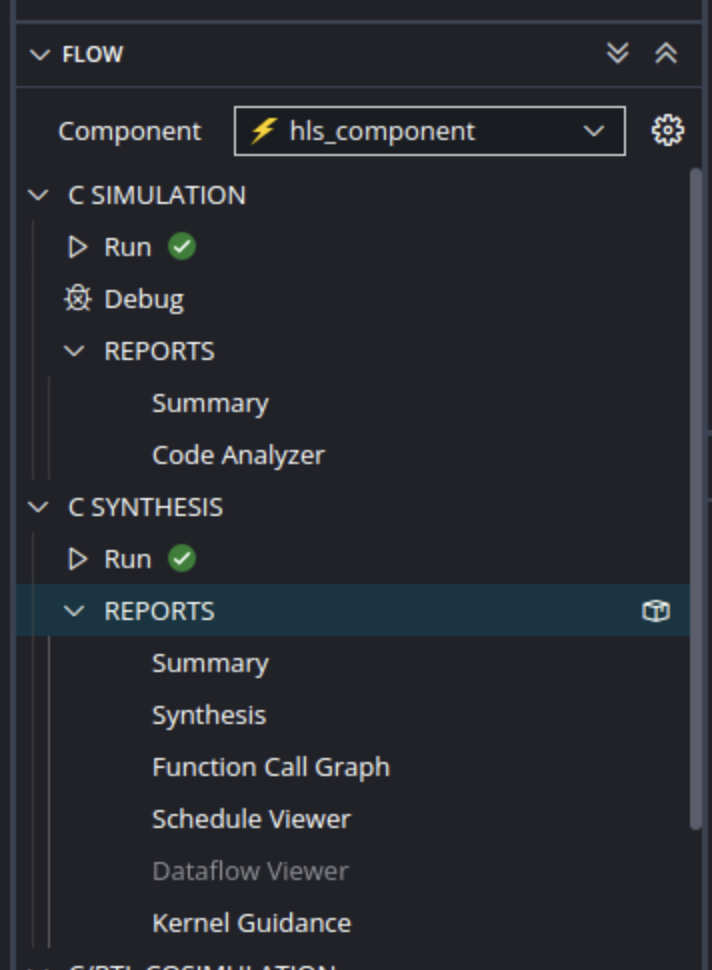
Task: Click the lightning bolt icon in component box
Action: (x=263, y=131)
